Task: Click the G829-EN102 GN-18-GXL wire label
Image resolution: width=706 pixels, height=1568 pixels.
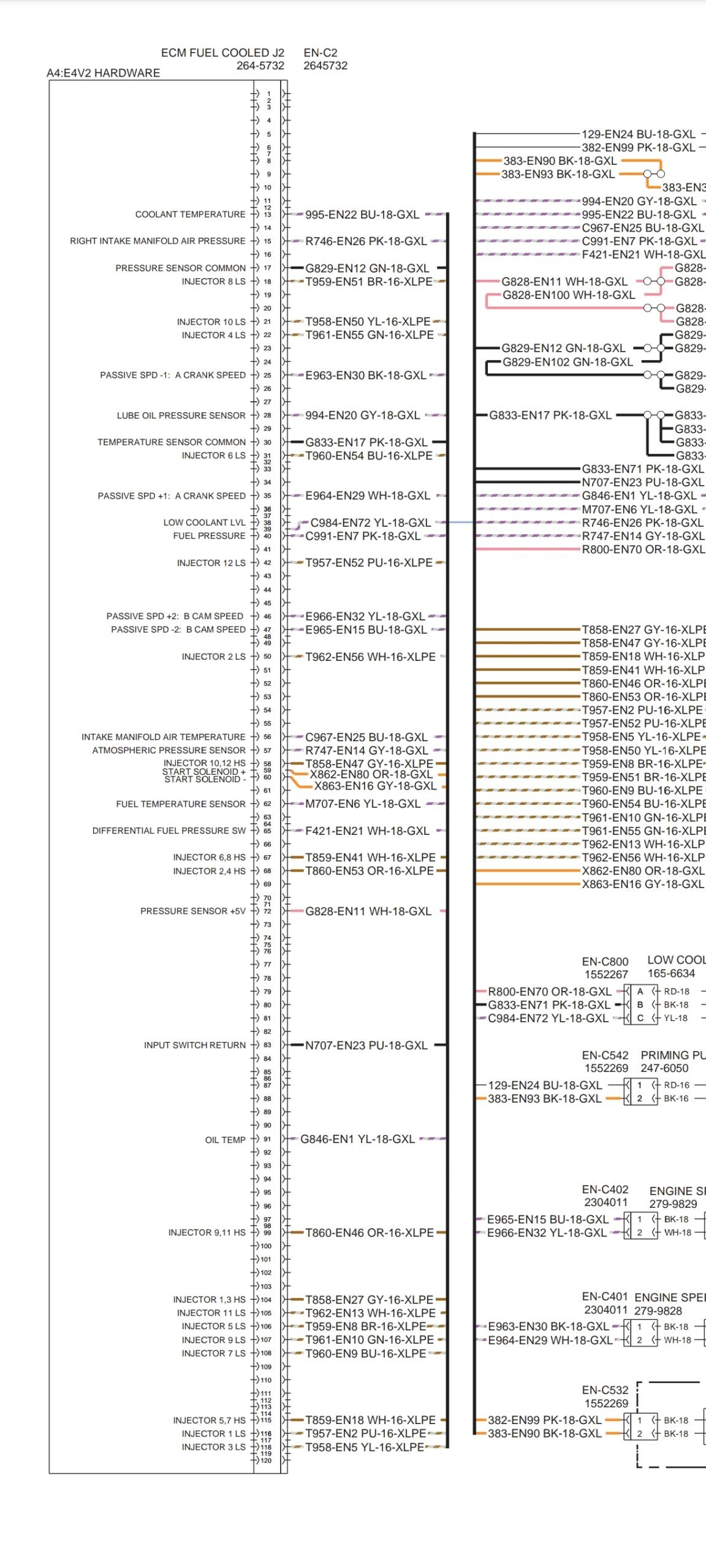Action: pyautogui.click(x=567, y=362)
